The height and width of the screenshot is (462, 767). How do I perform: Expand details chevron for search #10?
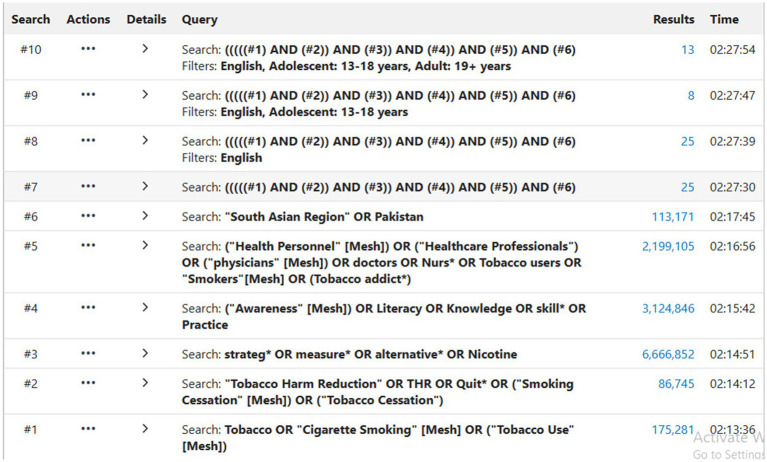[145, 48]
